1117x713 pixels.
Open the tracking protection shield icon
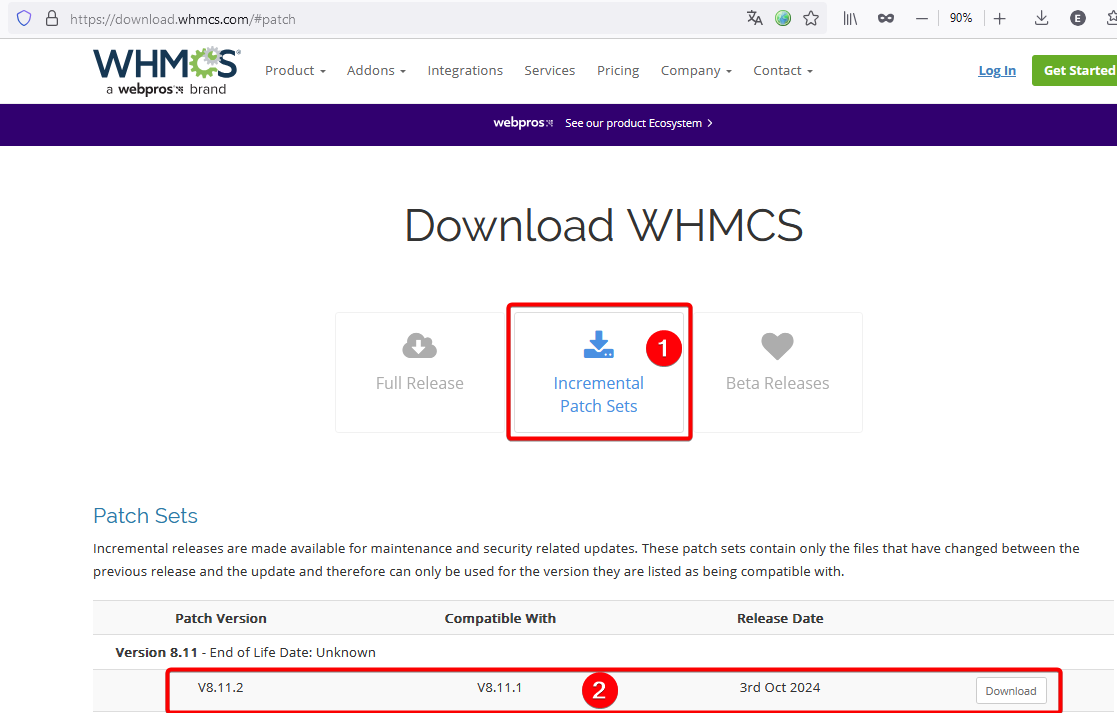(24, 19)
